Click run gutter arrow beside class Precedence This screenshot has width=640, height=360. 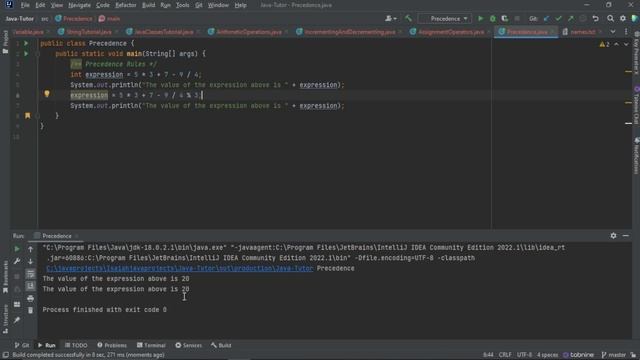pos(26,43)
